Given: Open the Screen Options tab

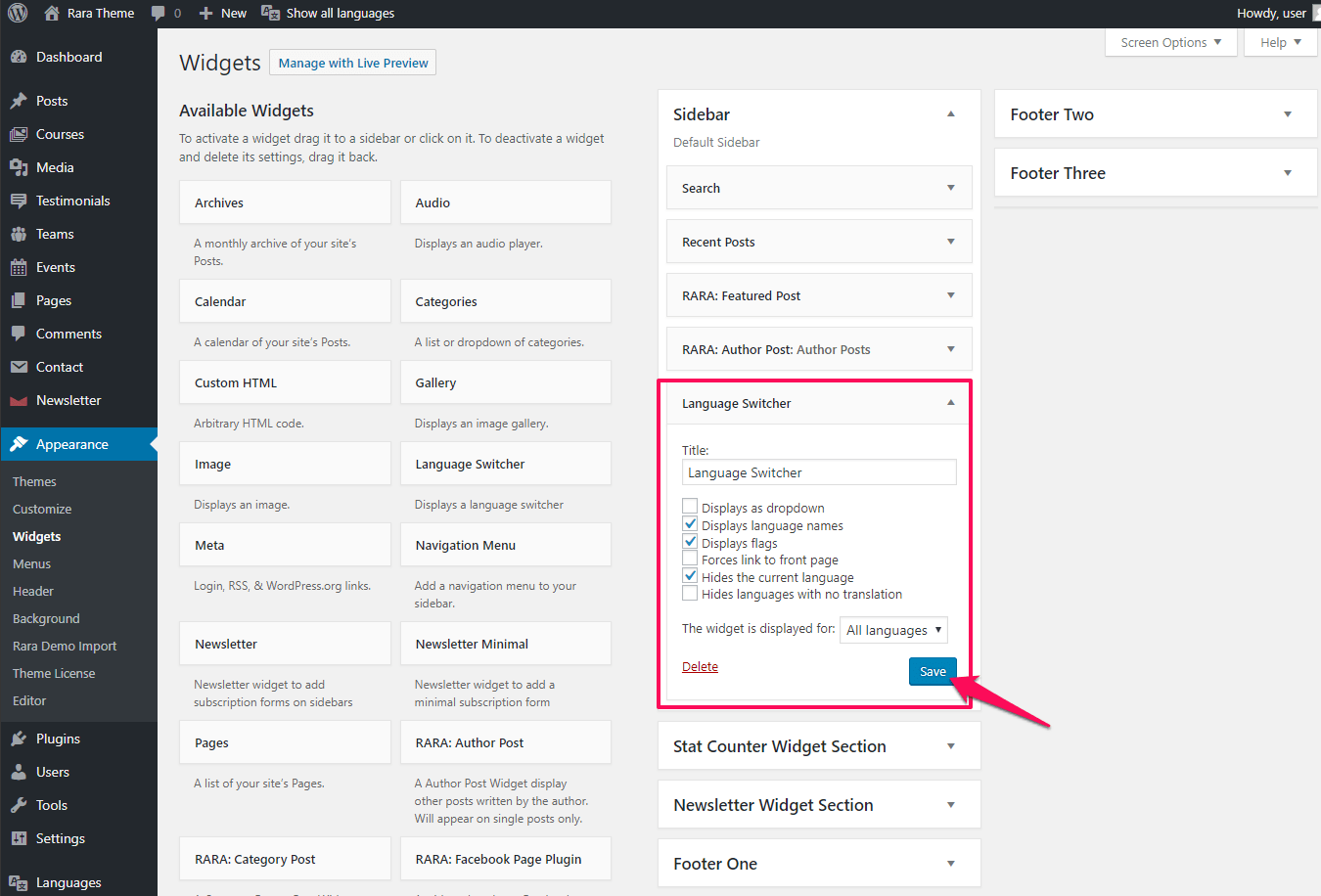Looking at the screenshot, I should pos(1171,42).
